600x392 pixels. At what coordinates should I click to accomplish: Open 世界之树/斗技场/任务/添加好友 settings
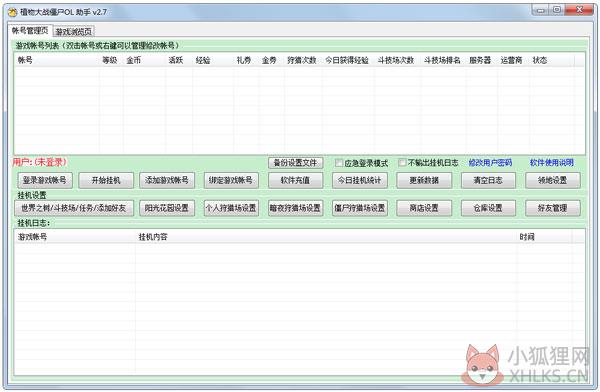click(x=74, y=208)
